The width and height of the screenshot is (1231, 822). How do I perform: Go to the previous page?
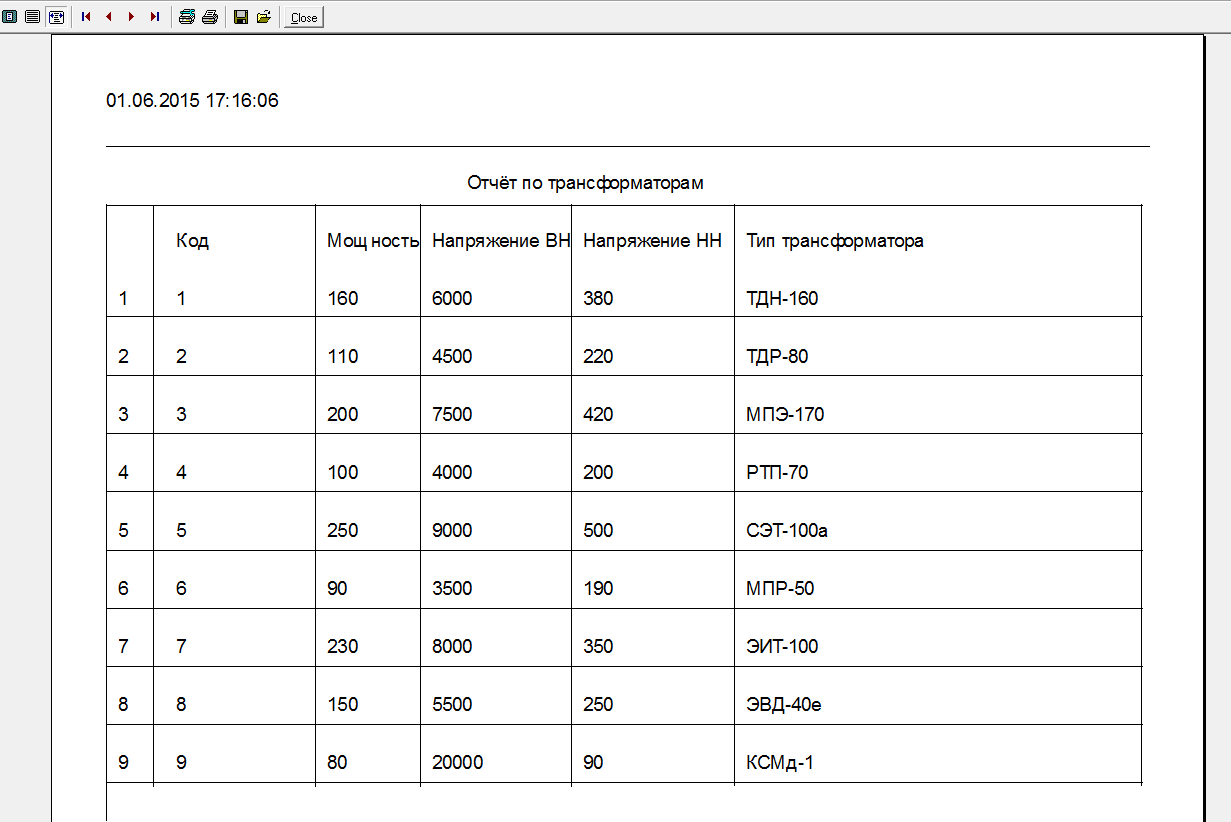click(x=108, y=17)
